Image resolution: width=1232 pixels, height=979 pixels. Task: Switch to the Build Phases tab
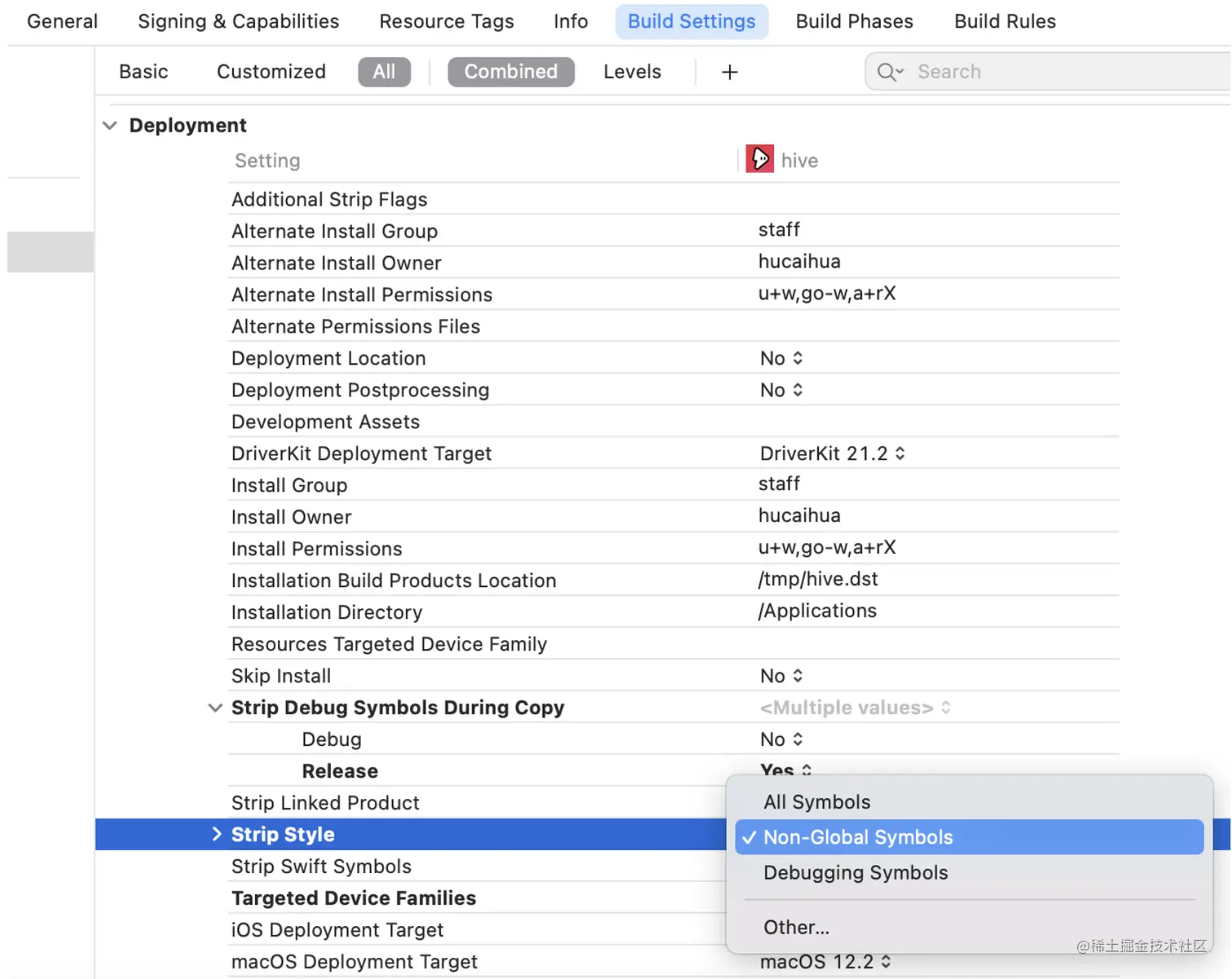(854, 21)
